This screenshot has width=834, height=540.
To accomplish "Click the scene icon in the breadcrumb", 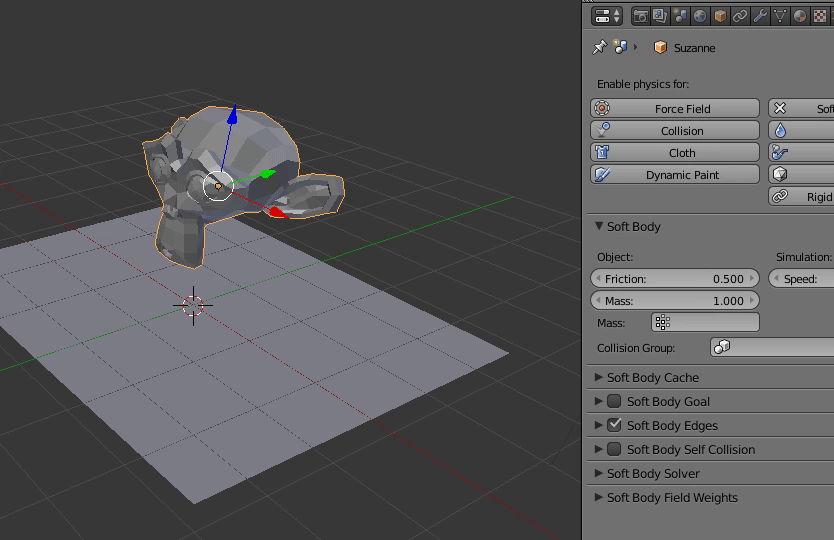I will tap(620, 47).
